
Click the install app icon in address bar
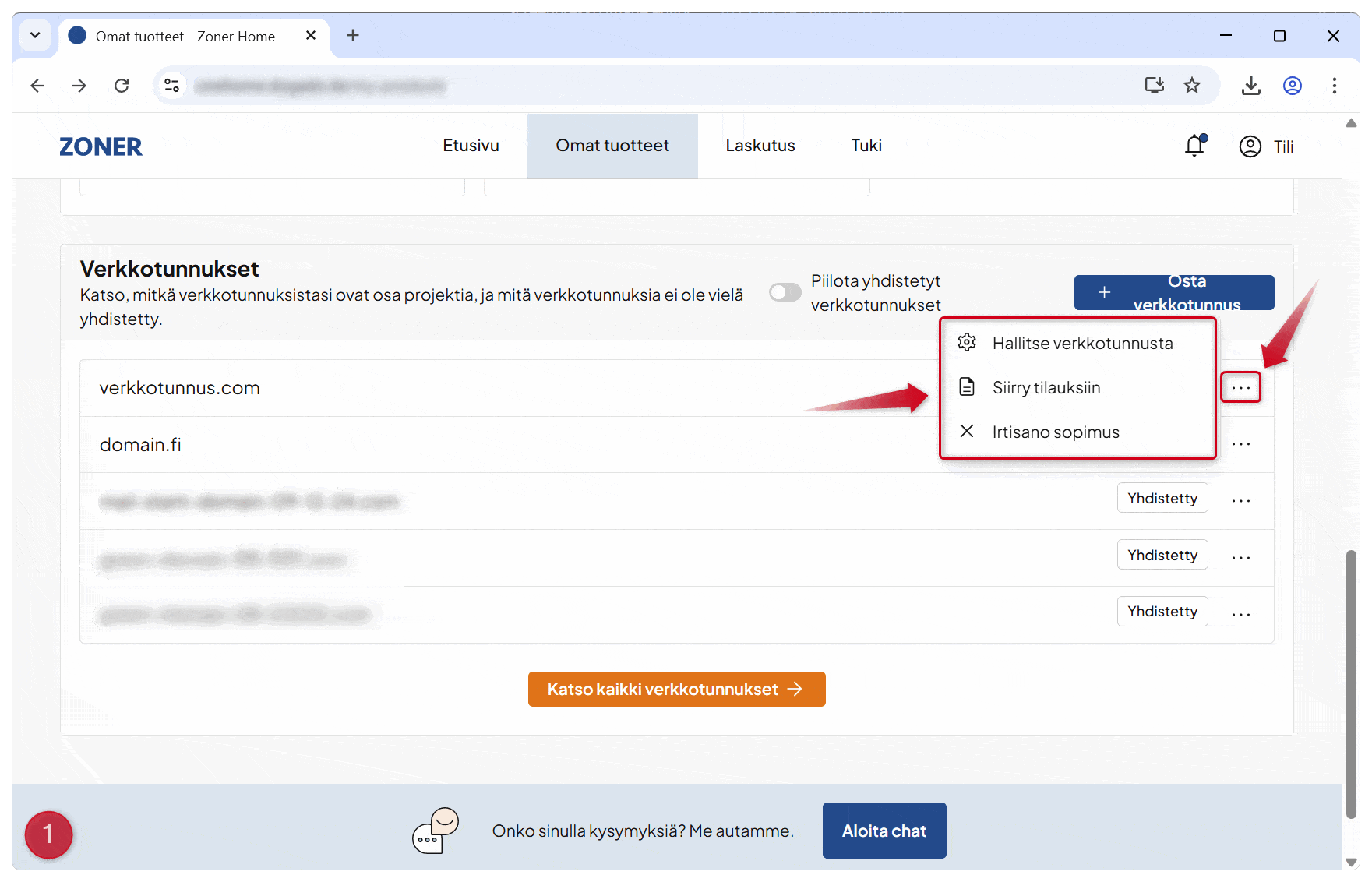(1154, 86)
